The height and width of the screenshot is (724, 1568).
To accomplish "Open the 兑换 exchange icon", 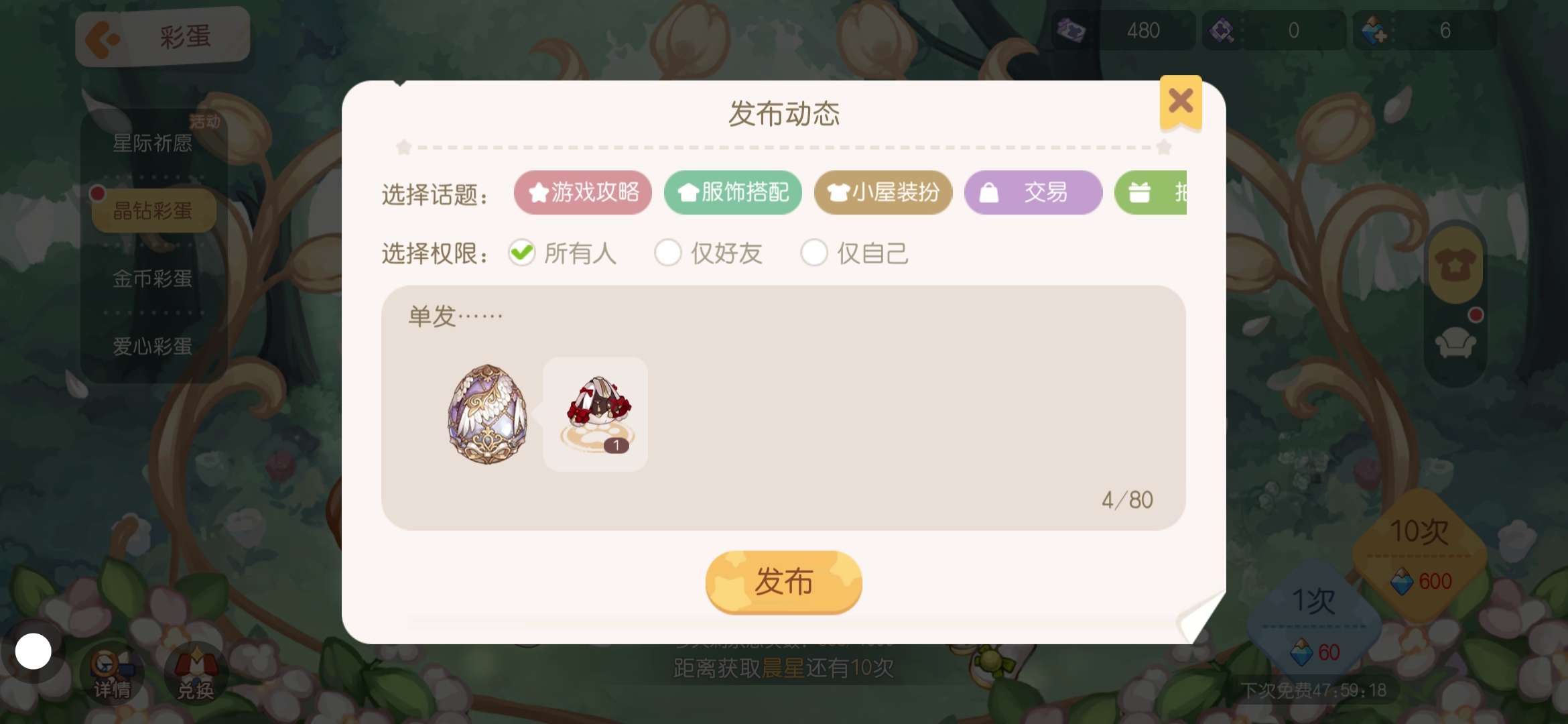I will pos(196,674).
